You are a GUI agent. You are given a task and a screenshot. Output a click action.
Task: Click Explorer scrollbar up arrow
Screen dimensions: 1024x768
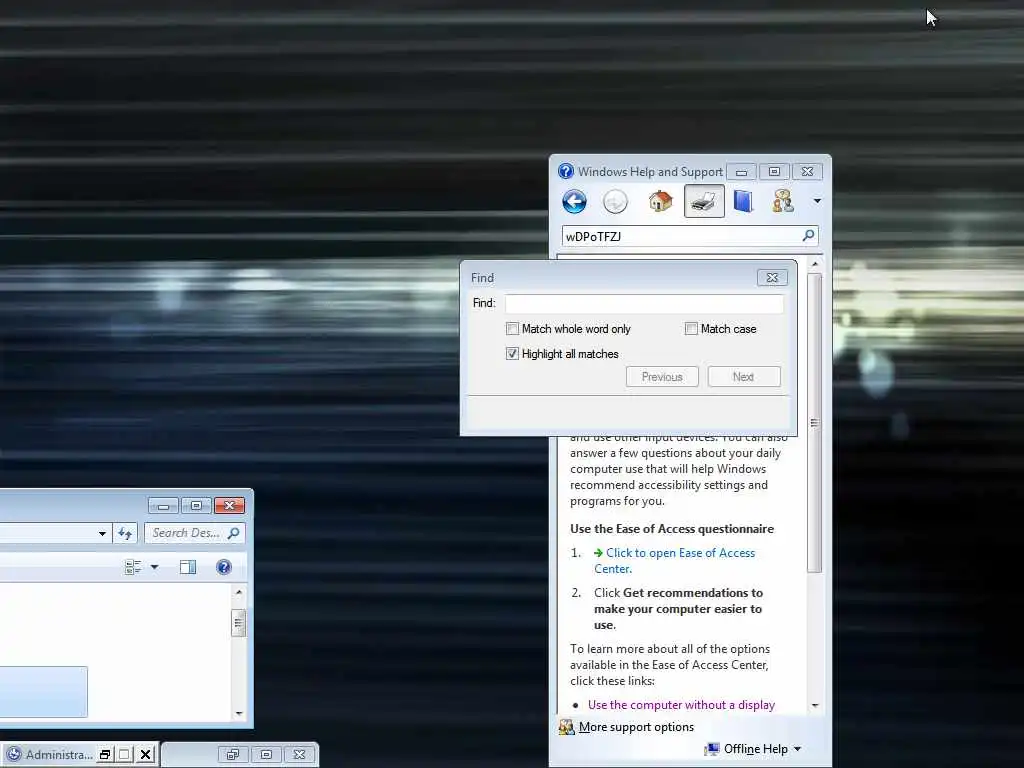239,592
